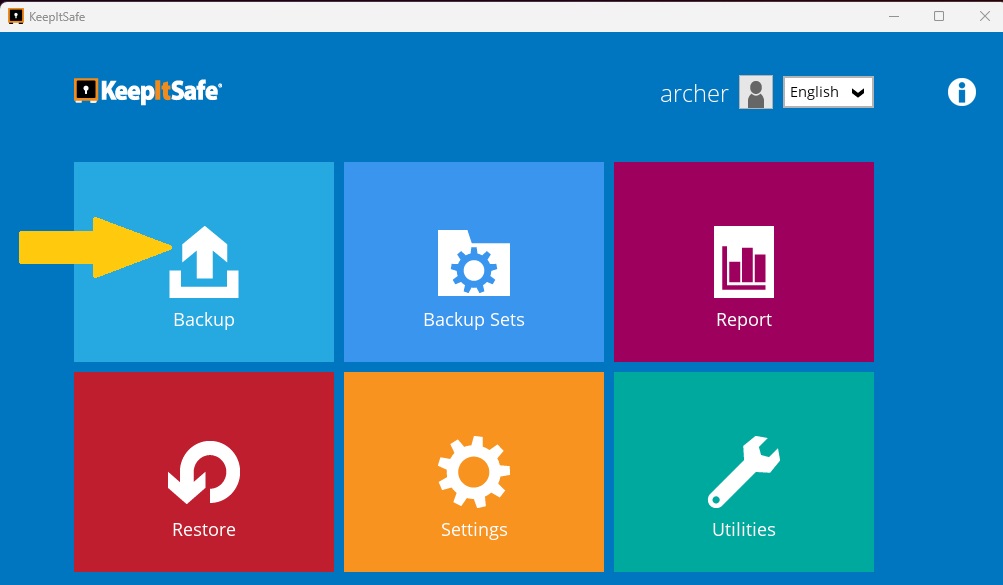Open the Backup tile
Screen dimensions: 1003x585
(203, 261)
